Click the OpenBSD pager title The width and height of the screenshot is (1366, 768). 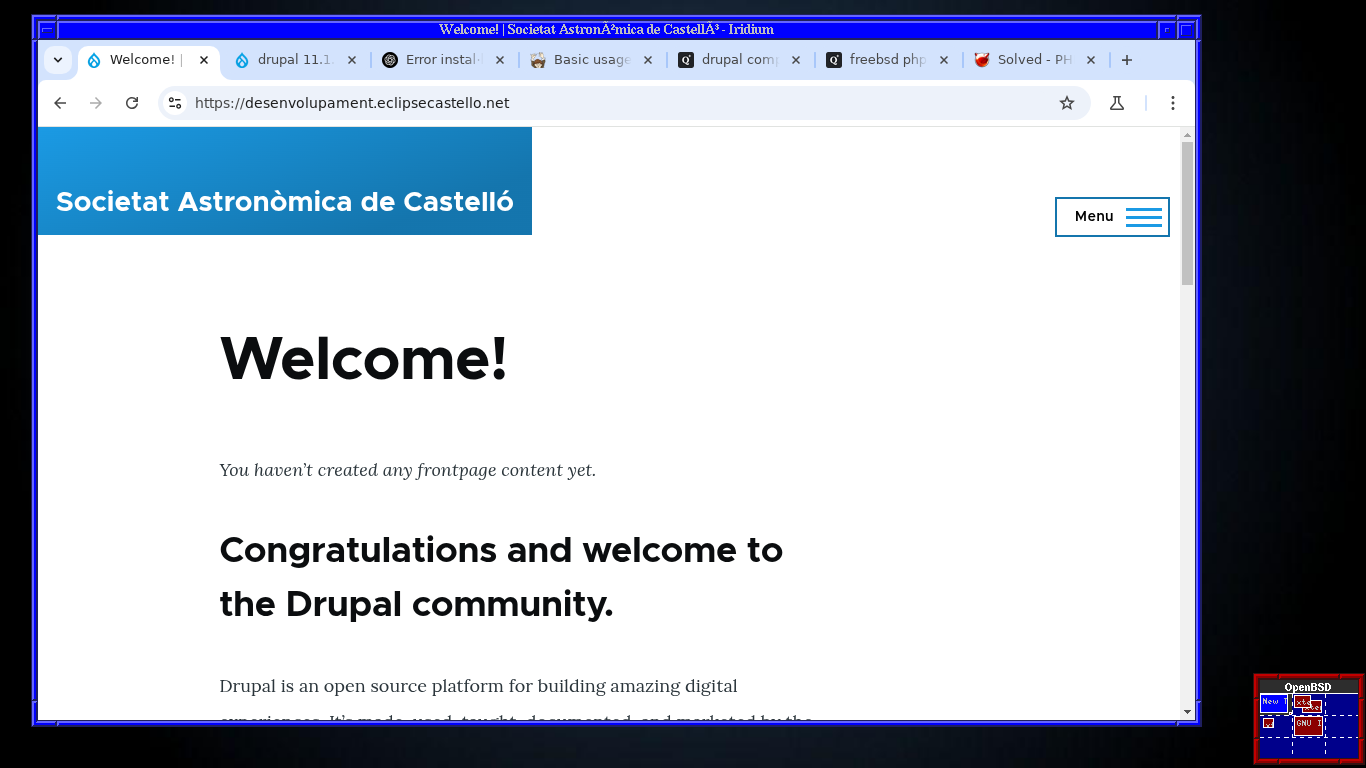1308,687
